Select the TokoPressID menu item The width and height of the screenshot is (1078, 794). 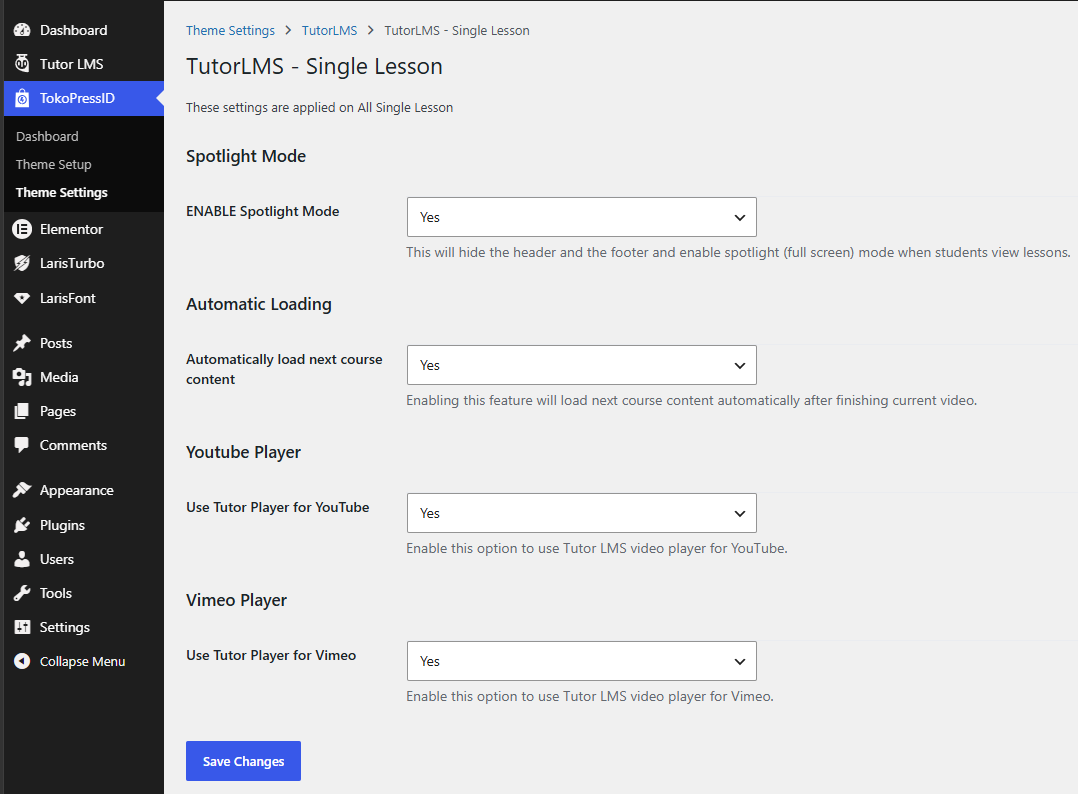tap(77, 98)
